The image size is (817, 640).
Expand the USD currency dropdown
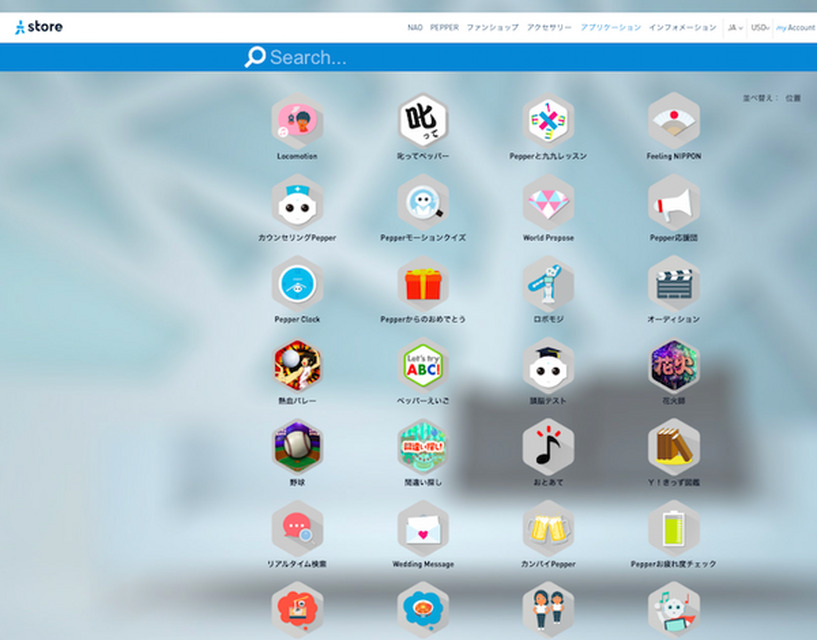tap(760, 28)
